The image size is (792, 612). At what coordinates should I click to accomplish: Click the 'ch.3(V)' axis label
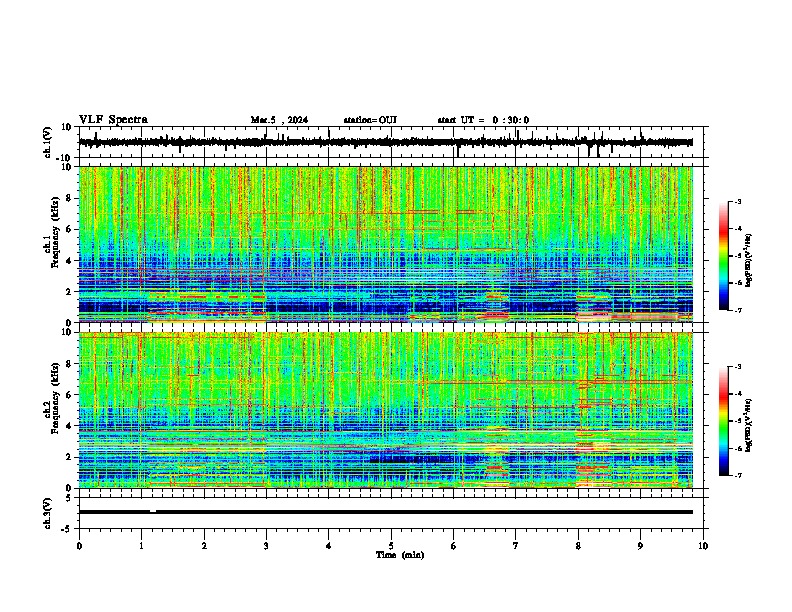[x=48, y=514]
